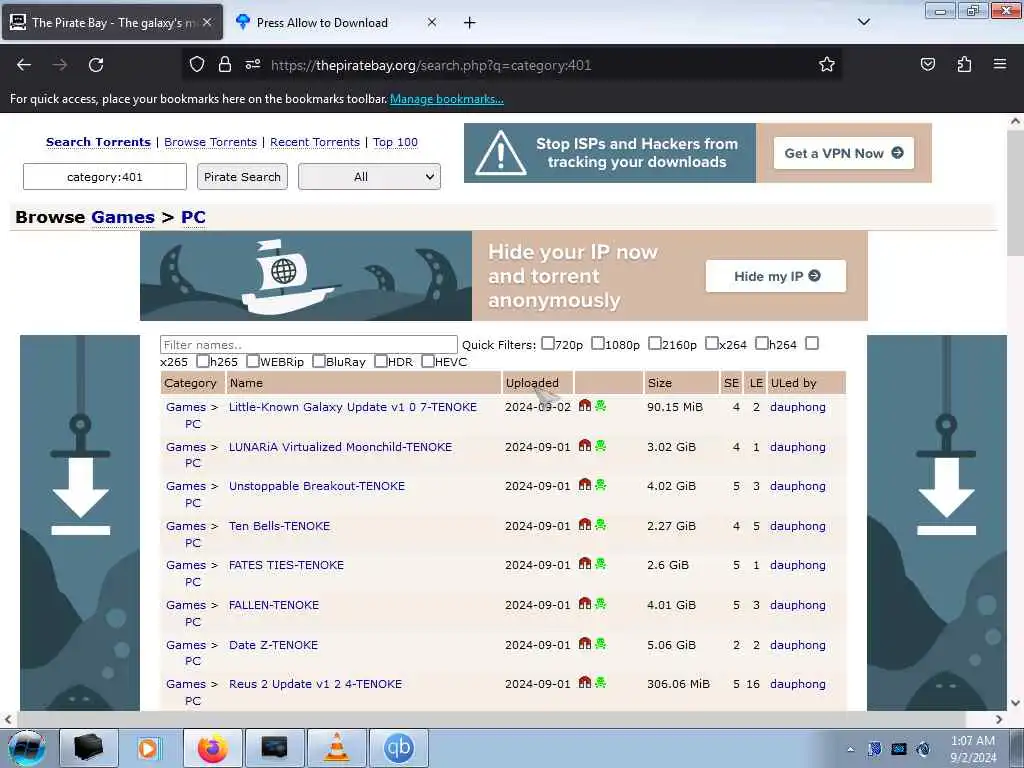Bookmark this page with the star icon
The image size is (1024, 768).
[x=827, y=65]
